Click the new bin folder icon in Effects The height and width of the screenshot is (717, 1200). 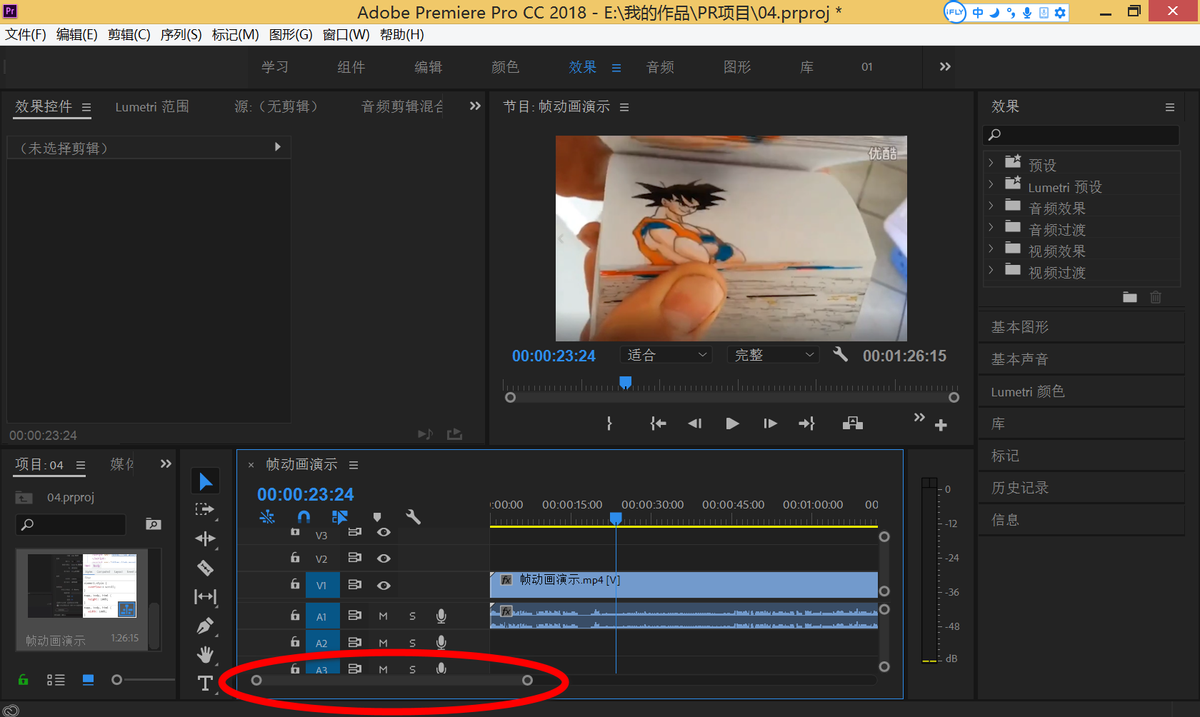click(1130, 297)
